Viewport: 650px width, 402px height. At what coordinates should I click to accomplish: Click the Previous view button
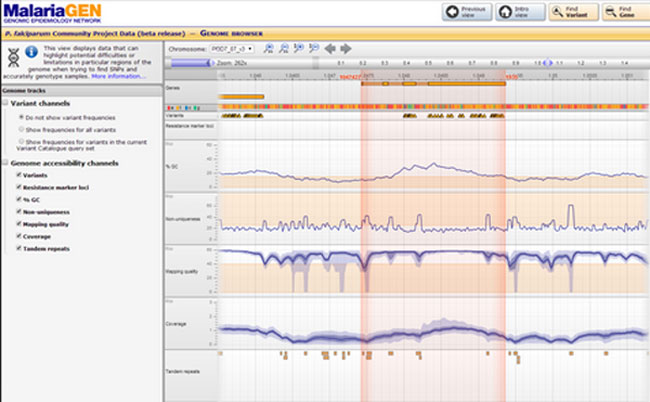[467, 12]
